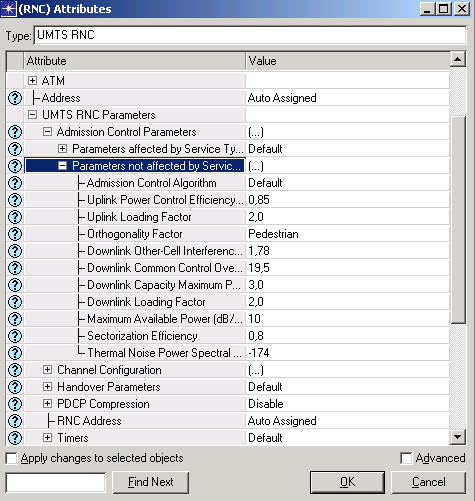The width and height of the screenshot is (475, 501).
Task: Click help icon for Downlink Common Control Overhead
Action: (15, 268)
